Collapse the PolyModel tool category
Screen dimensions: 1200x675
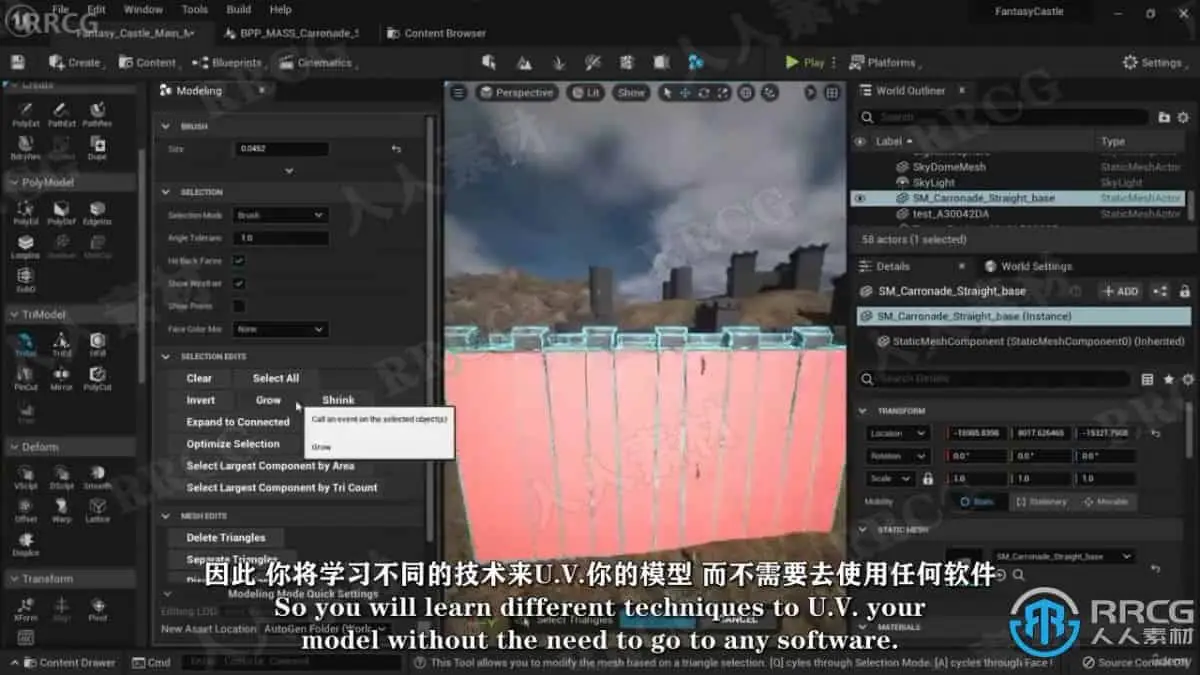coord(13,183)
